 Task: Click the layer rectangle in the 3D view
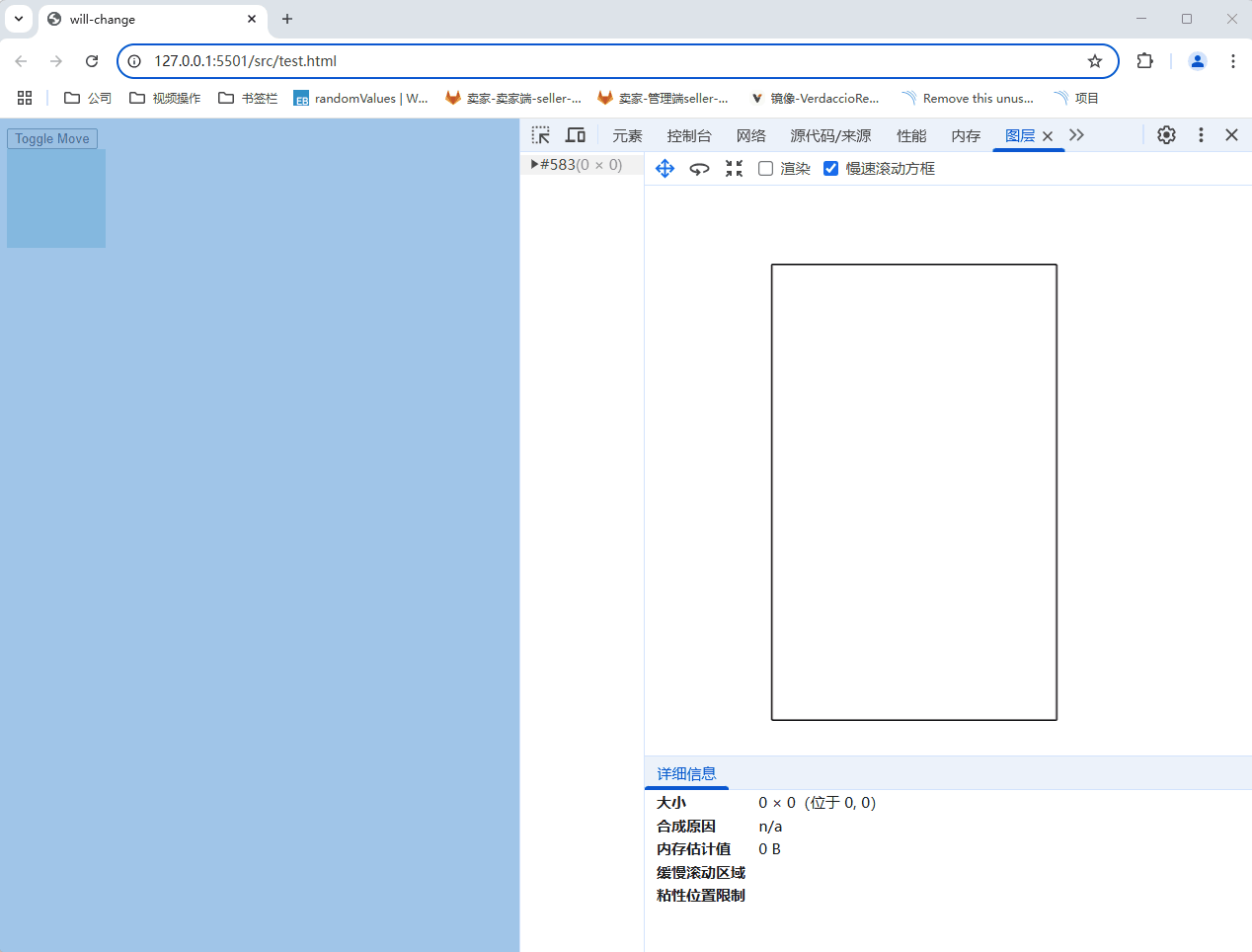913,492
